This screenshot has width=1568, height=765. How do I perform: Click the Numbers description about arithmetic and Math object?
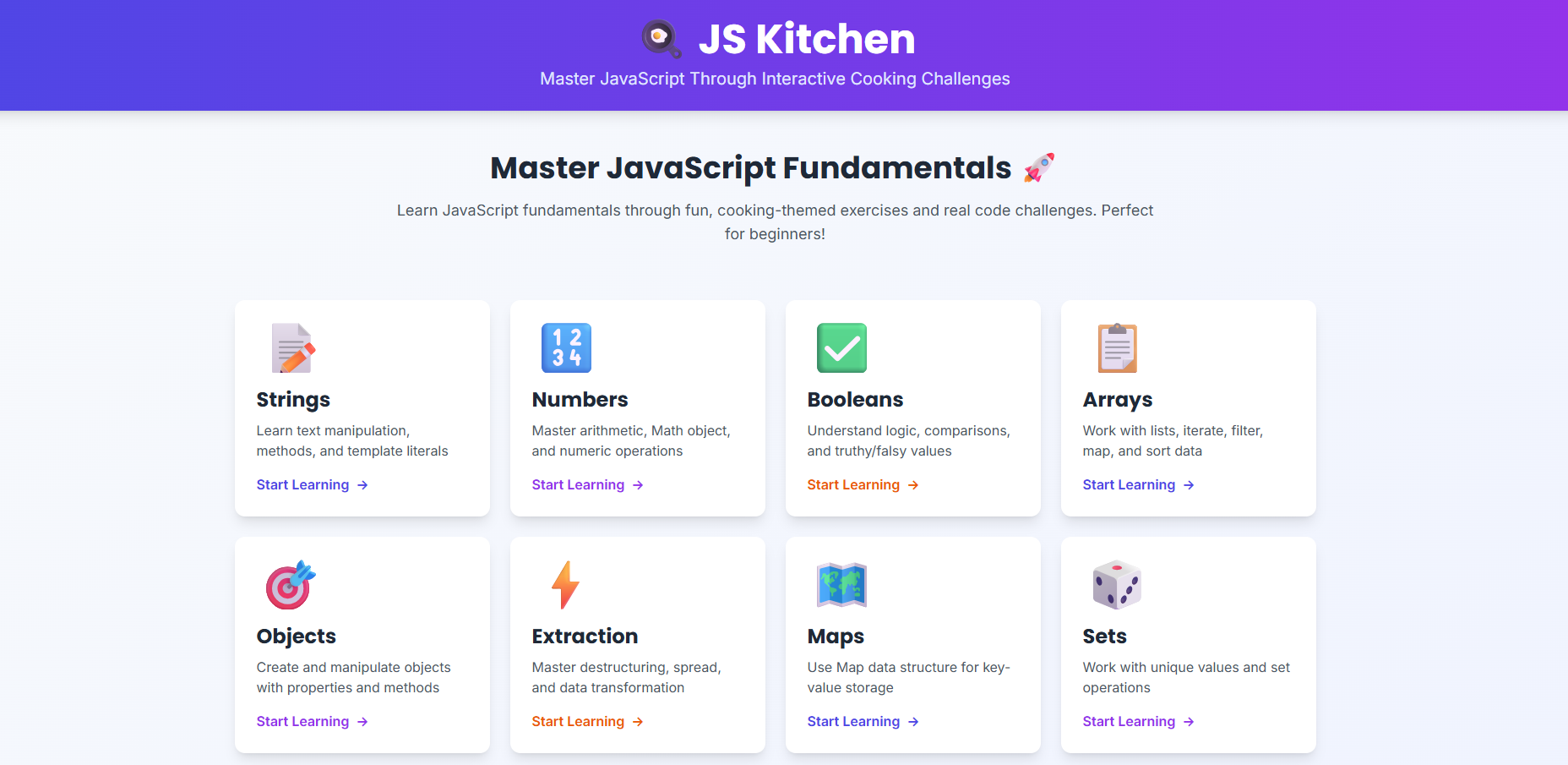tap(631, 441)
